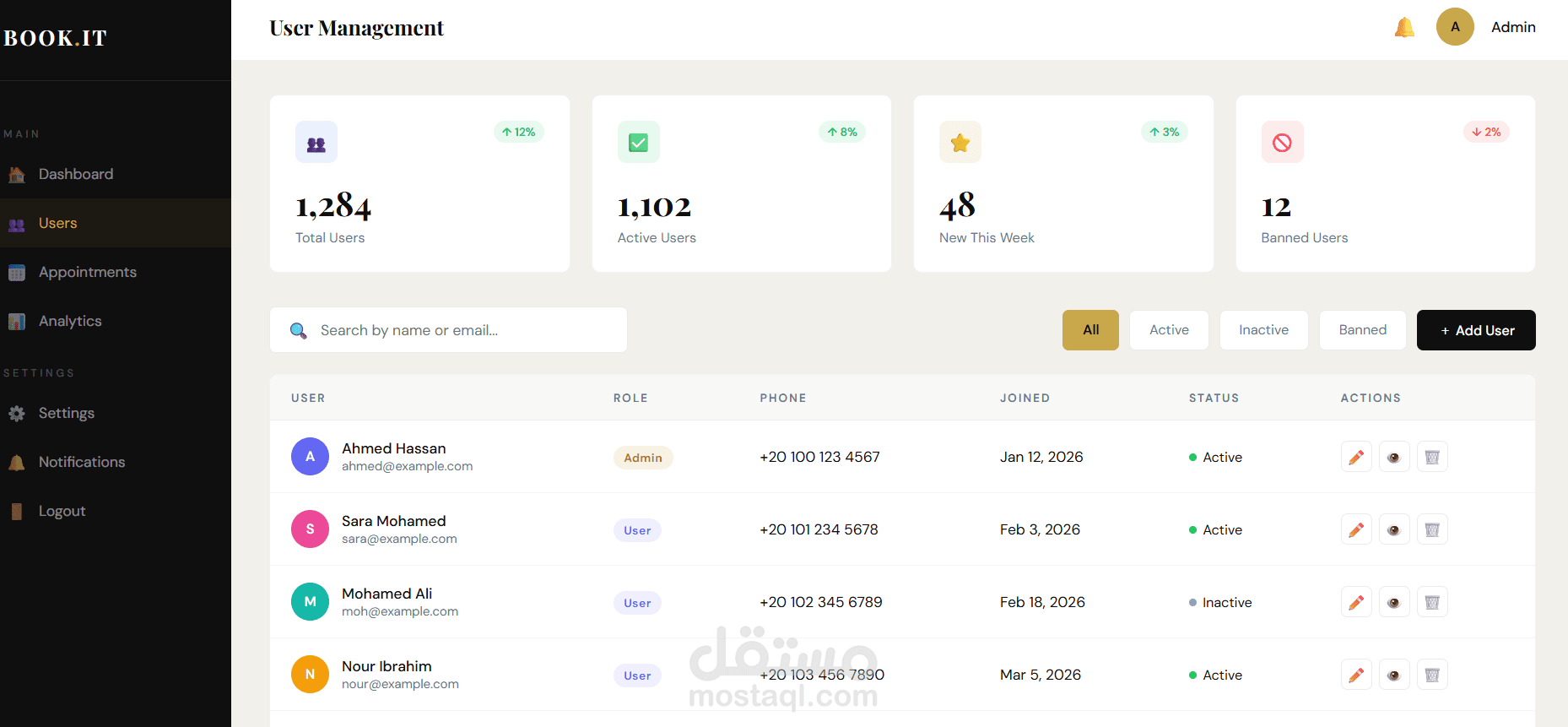Click the 48 New This Week figure

coord(957,206)
